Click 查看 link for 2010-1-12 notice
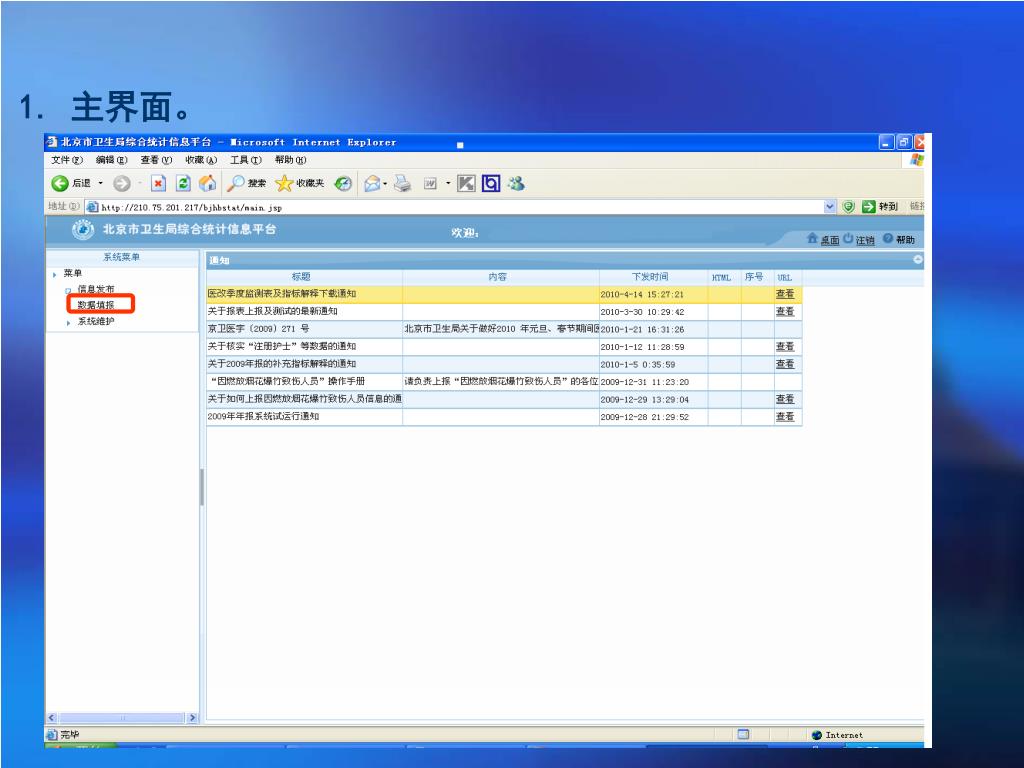Viewport: 1024px width, 768px height. [x=784, y=347]
